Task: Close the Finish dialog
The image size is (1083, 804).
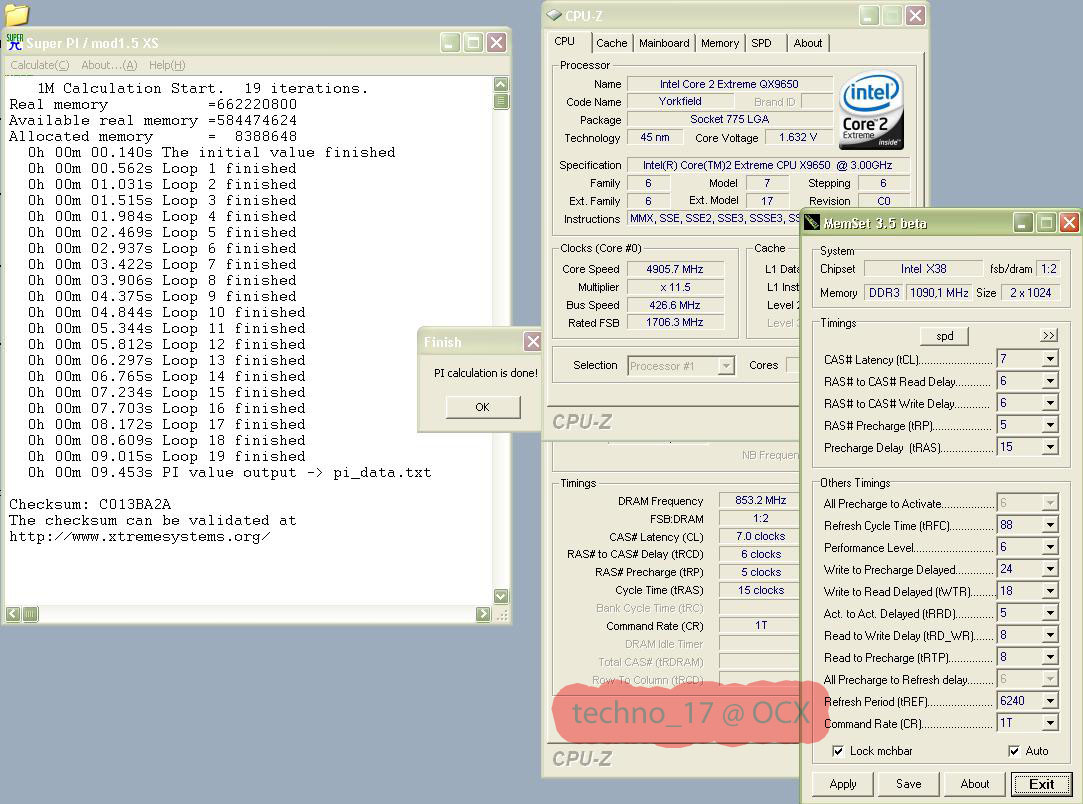Action: 533,341
